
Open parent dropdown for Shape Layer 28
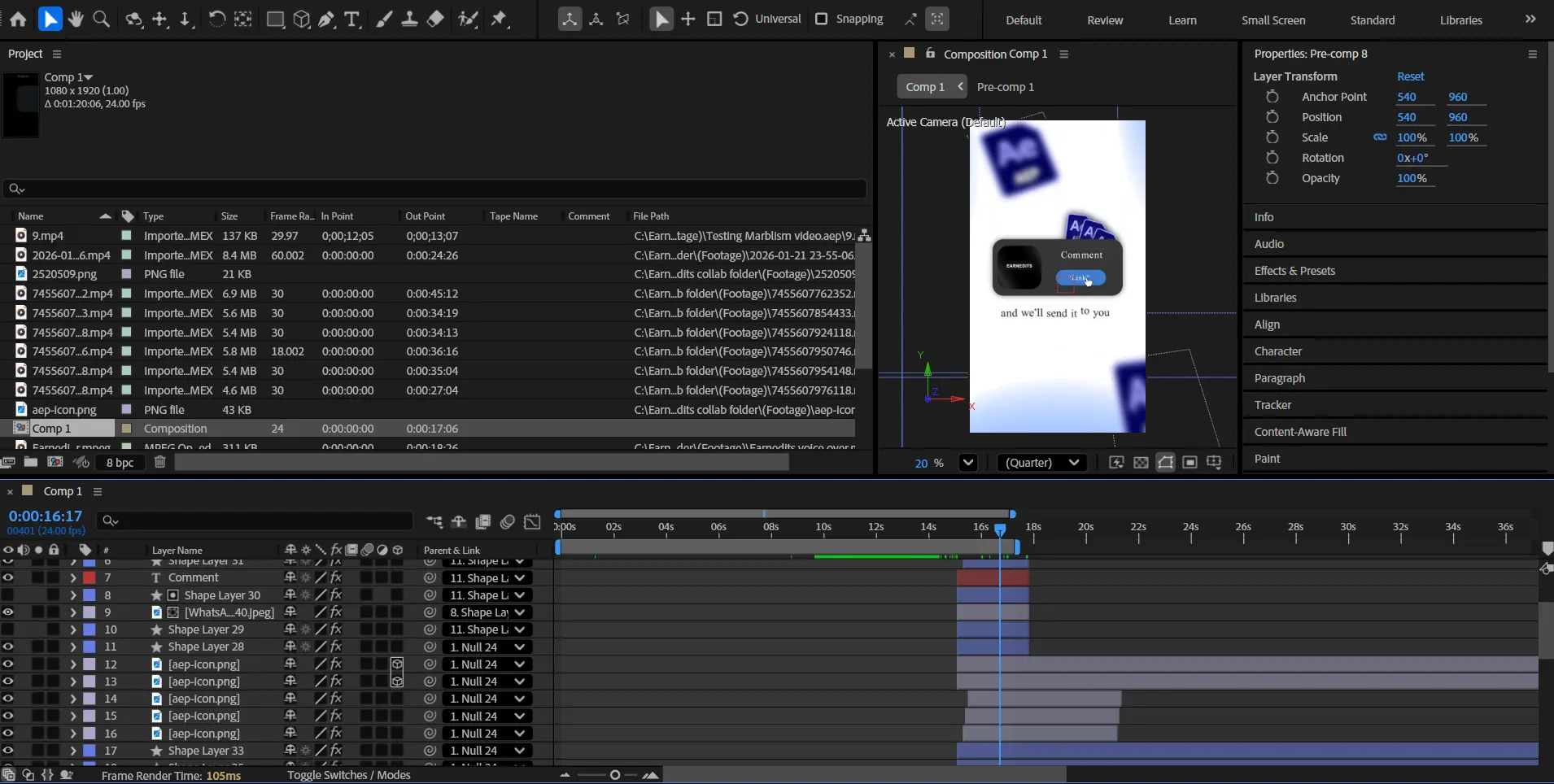(x=487, y=647)
